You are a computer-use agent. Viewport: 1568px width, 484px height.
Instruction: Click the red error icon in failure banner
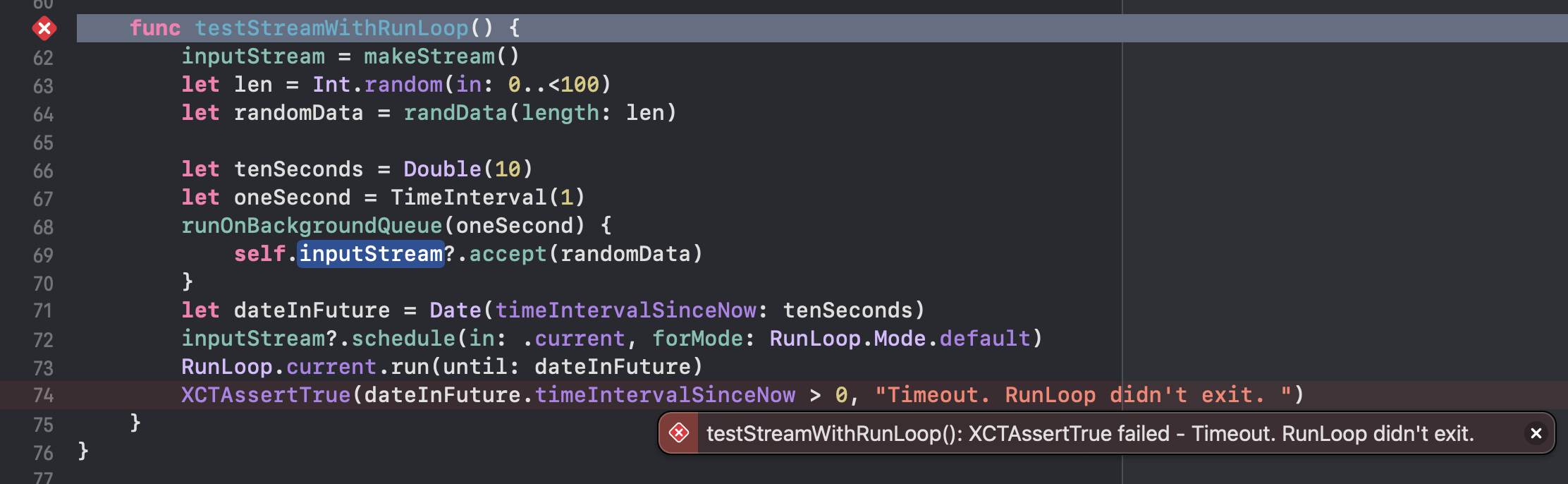[x=679, y=432]
